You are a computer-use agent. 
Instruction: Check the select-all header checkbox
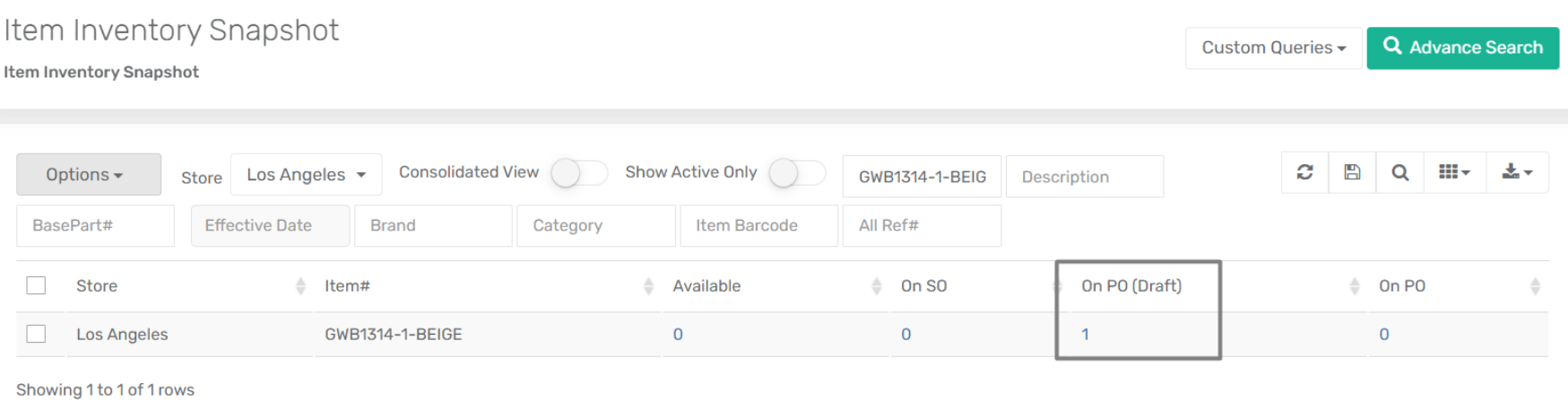(36, 285)
